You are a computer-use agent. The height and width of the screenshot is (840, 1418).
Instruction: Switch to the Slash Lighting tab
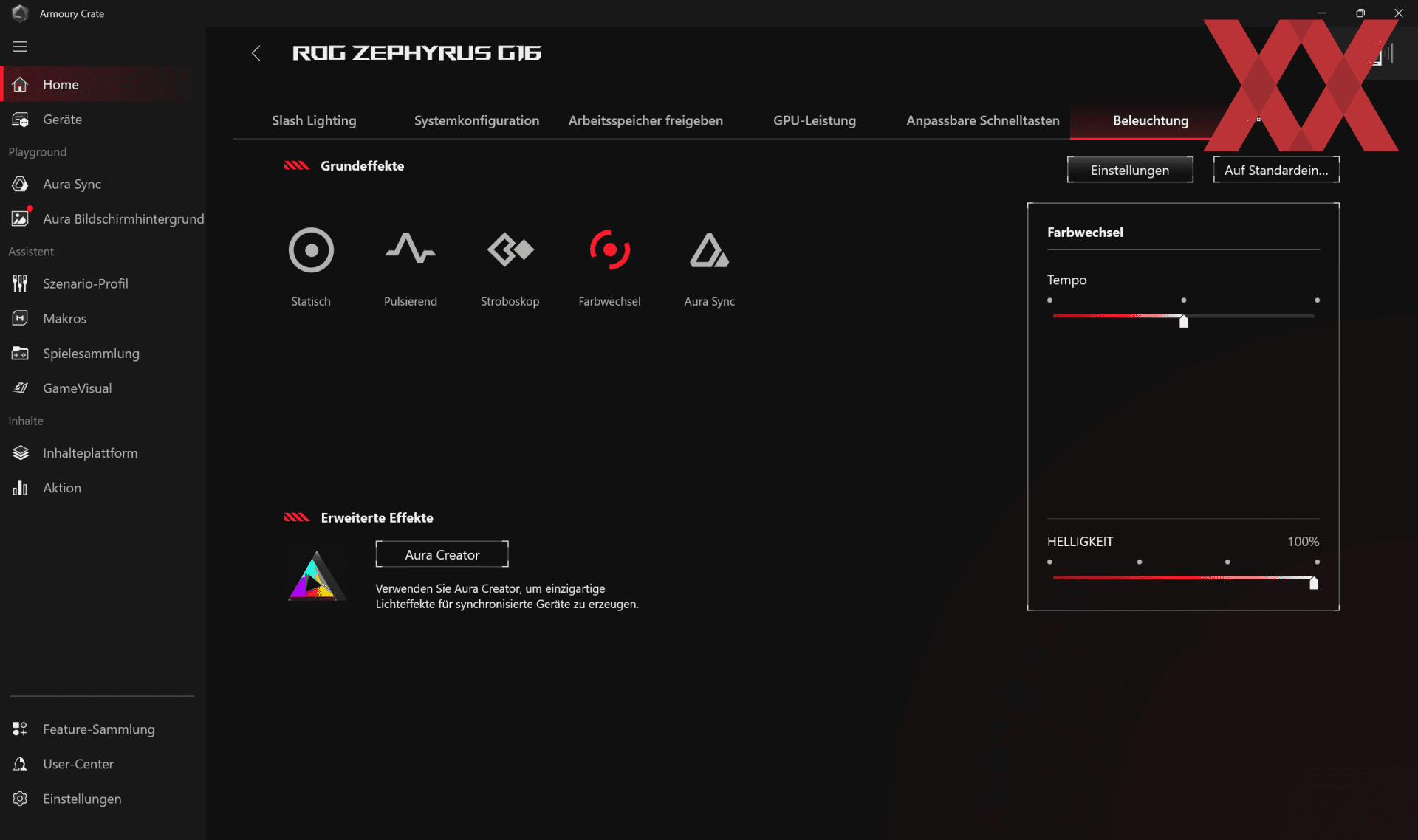pyautogui.click(x=314, y=120)
